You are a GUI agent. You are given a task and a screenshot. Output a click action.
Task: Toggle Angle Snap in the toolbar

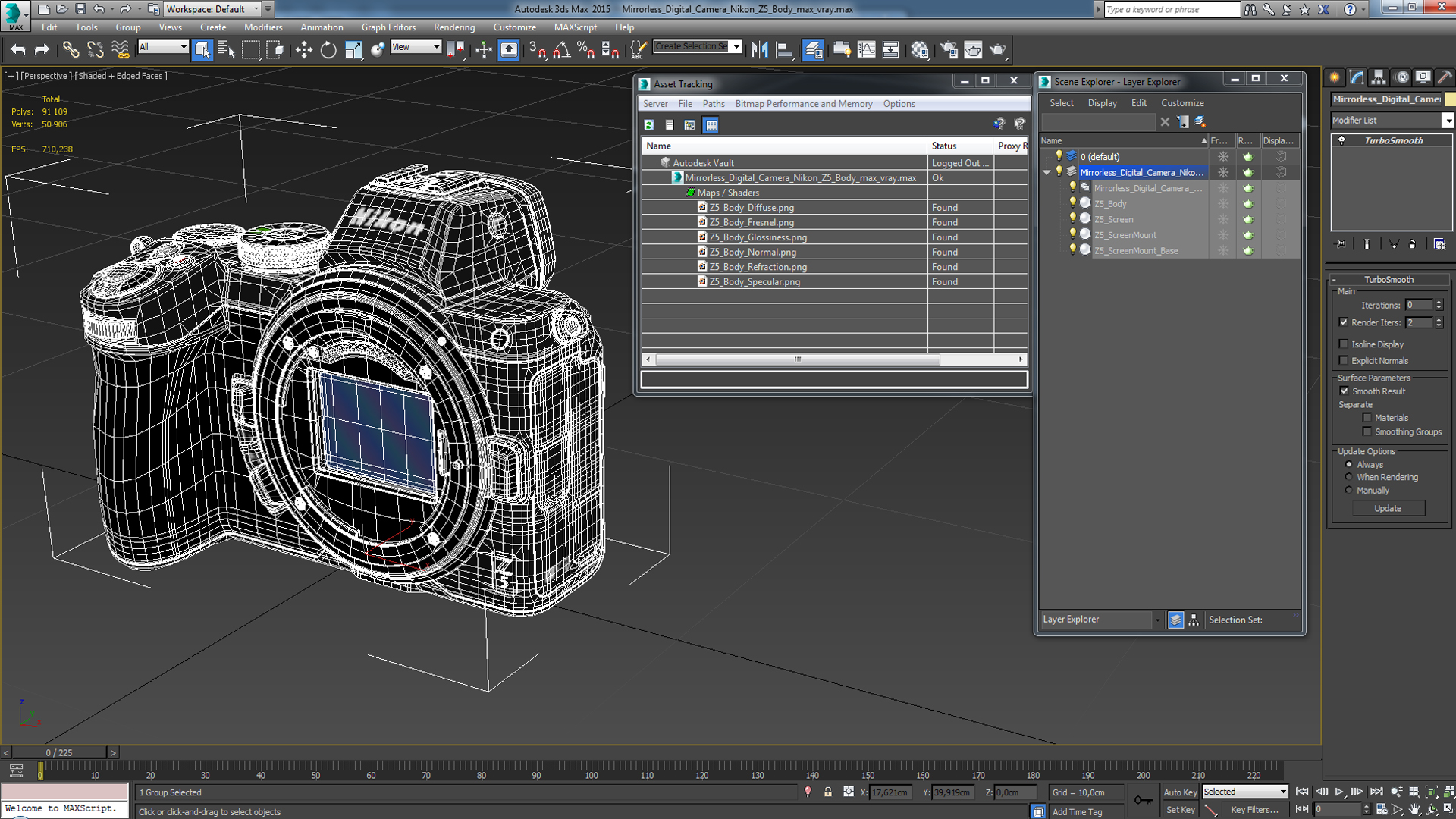pos(562,50)
